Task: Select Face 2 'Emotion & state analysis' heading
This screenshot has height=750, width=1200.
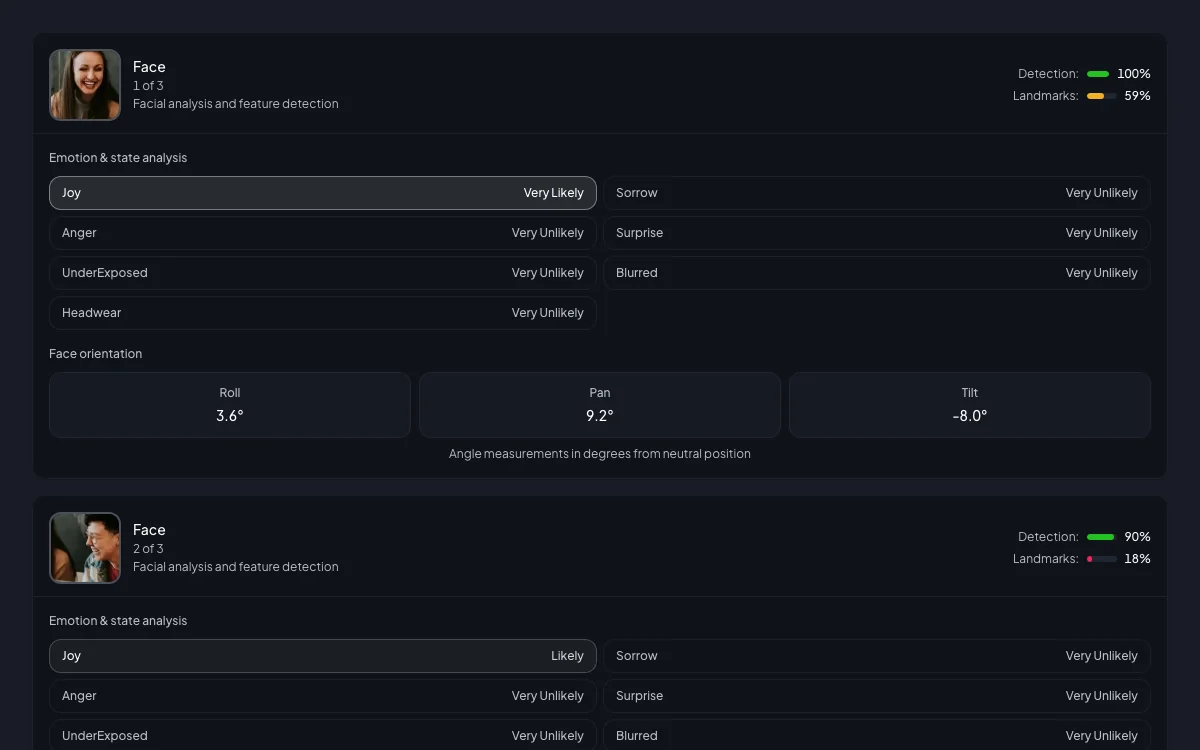Action: [118, 621]
